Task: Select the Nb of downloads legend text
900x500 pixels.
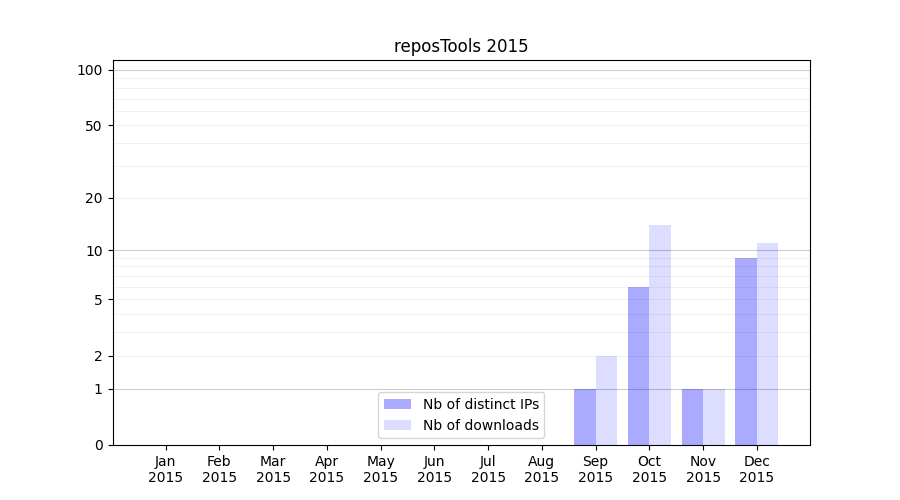Action: [x=480, y=425]
